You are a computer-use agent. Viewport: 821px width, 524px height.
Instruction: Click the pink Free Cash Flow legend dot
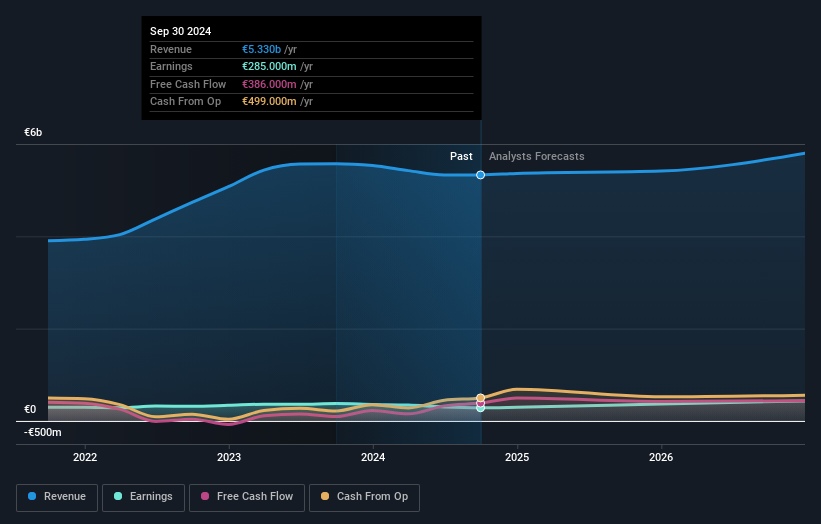pyautogui.click(x=205, y=496)
